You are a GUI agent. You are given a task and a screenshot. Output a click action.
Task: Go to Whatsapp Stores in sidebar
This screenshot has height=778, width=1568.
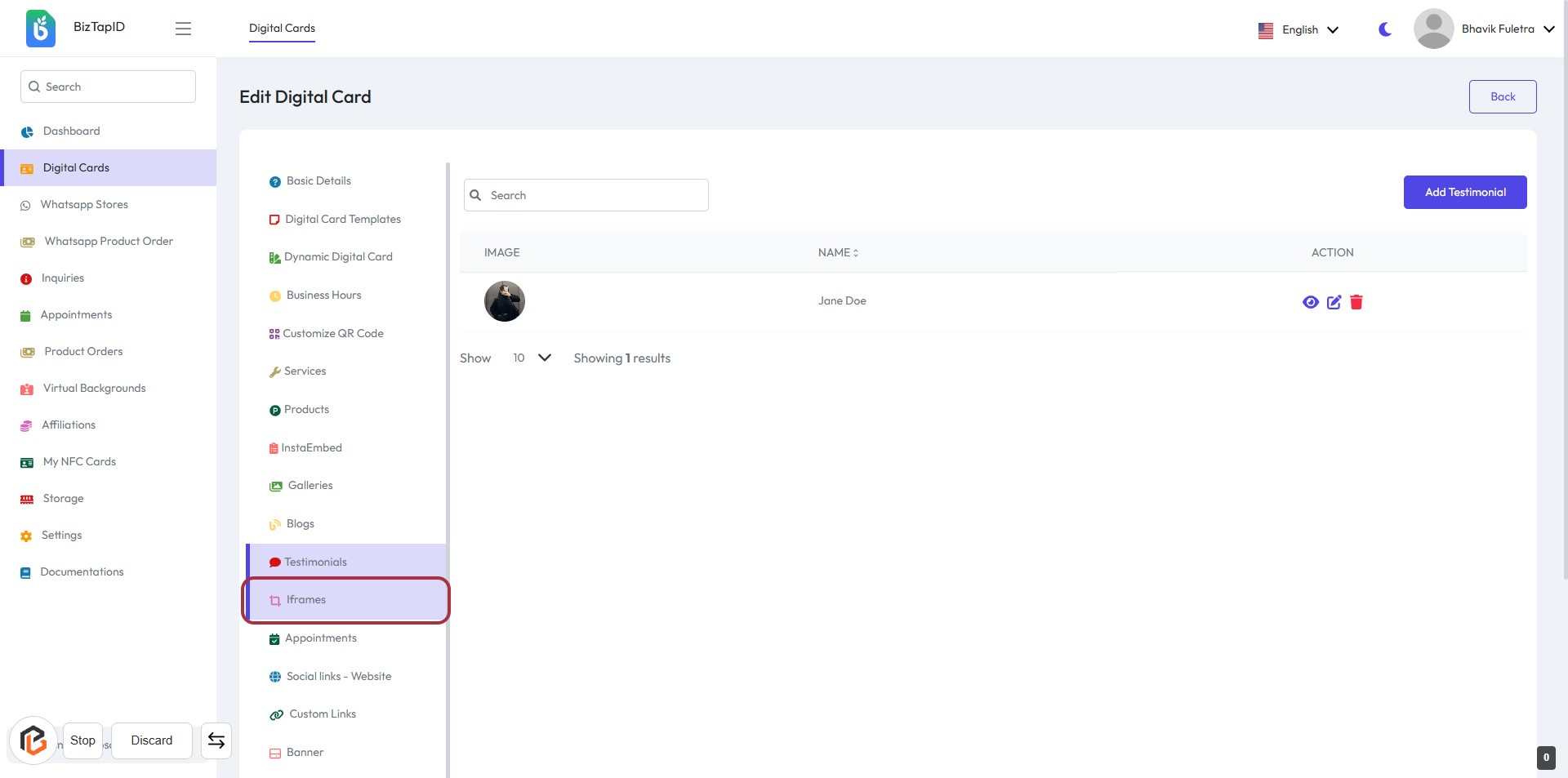tap(84, 204)
